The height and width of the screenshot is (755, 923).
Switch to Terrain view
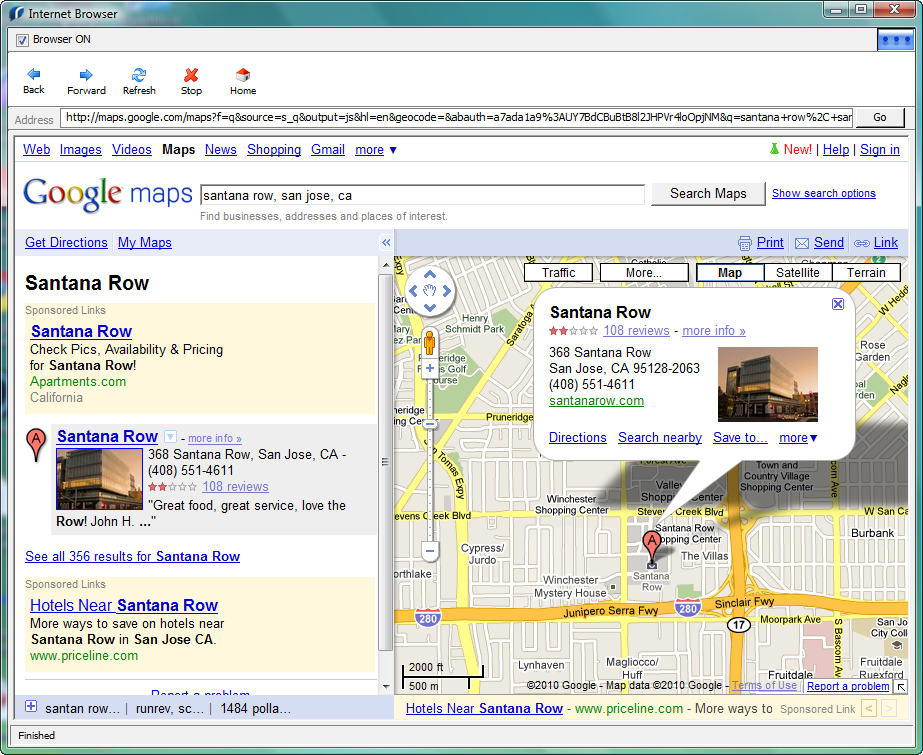(866, 272)
